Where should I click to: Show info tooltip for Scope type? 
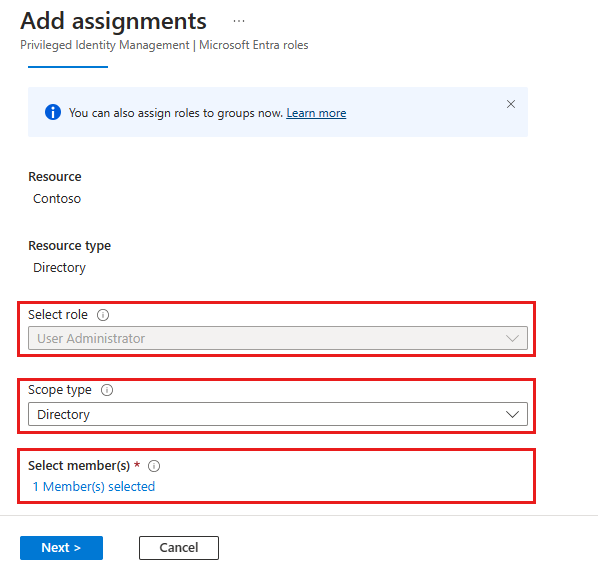(x=107, y=390)
